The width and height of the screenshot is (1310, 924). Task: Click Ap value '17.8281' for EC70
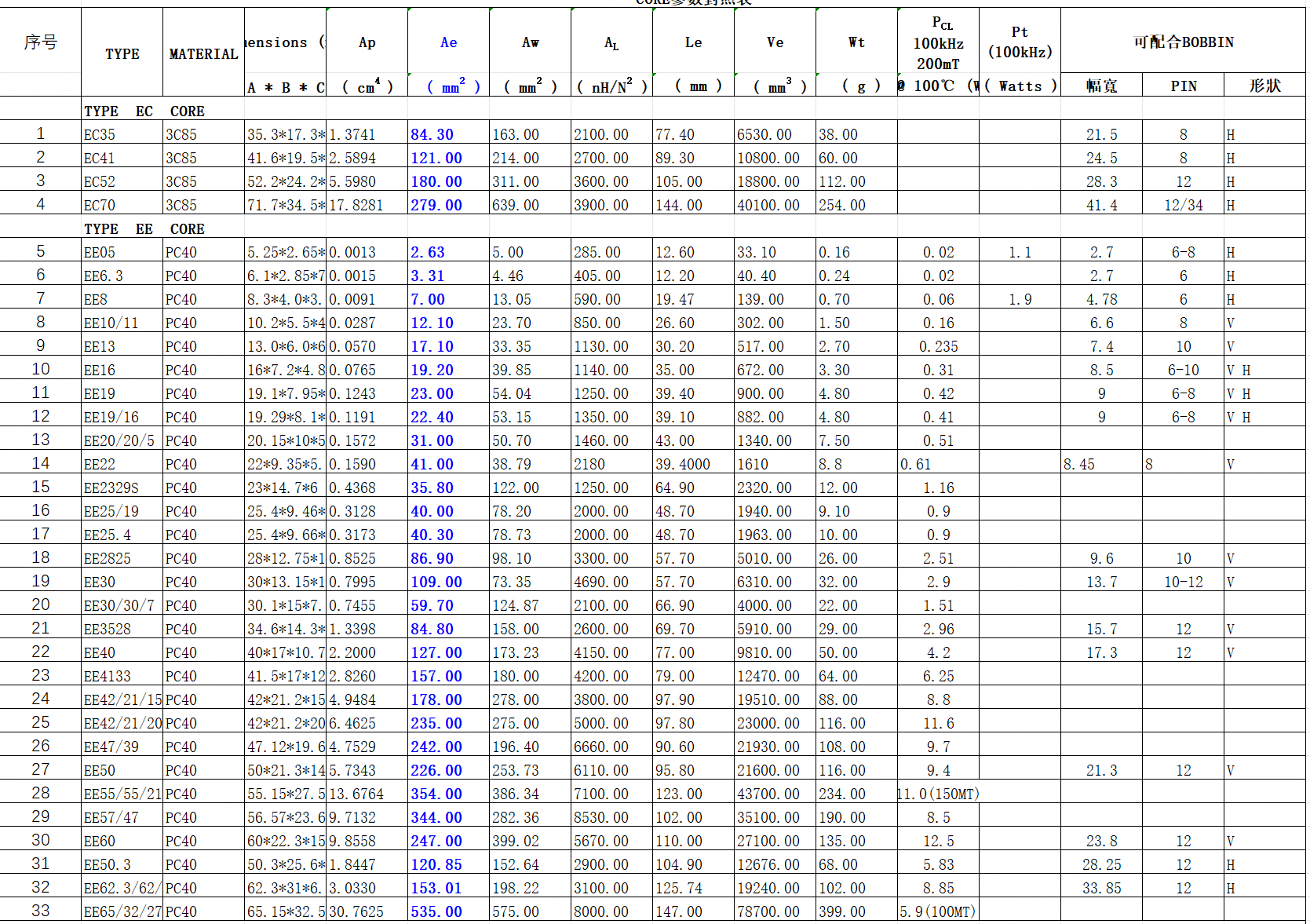tap(367, 205)
